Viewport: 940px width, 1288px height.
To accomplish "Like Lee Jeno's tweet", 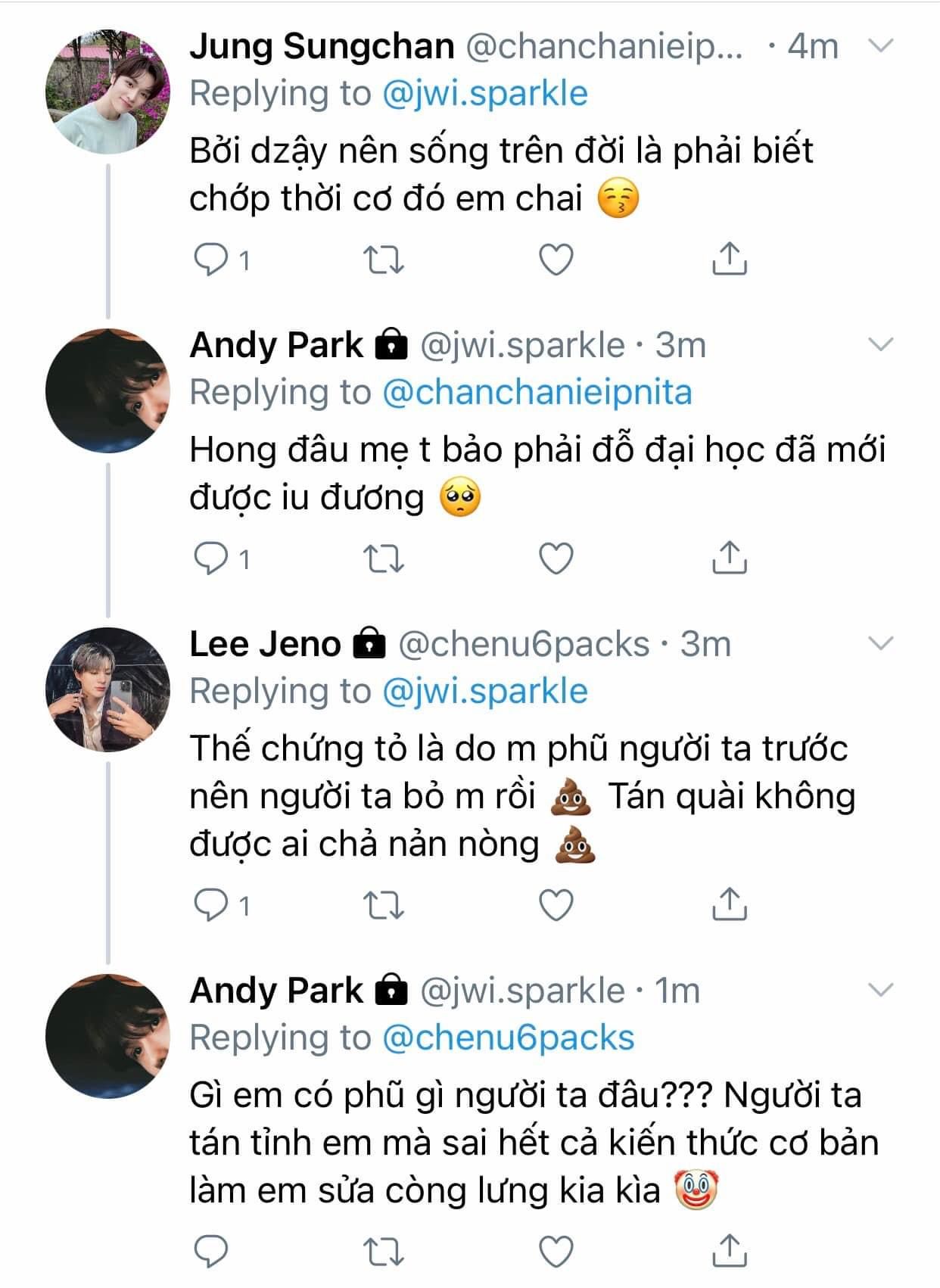I will click(x=556, y=905).
